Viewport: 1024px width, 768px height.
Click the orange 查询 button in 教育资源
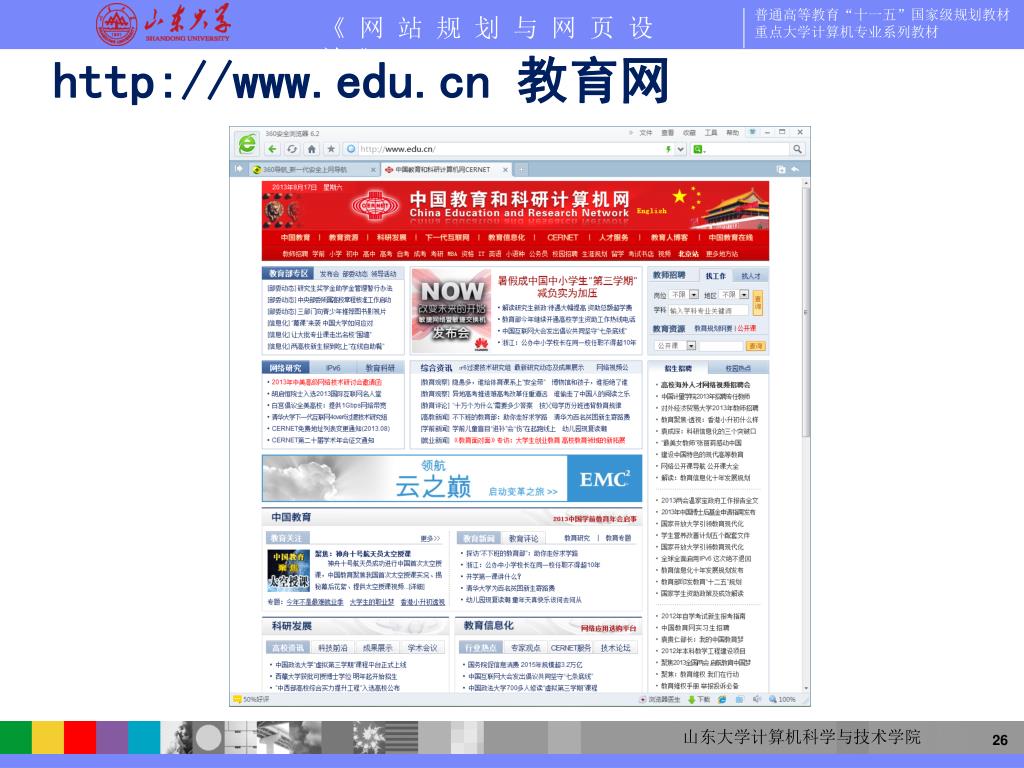[756, 345]
